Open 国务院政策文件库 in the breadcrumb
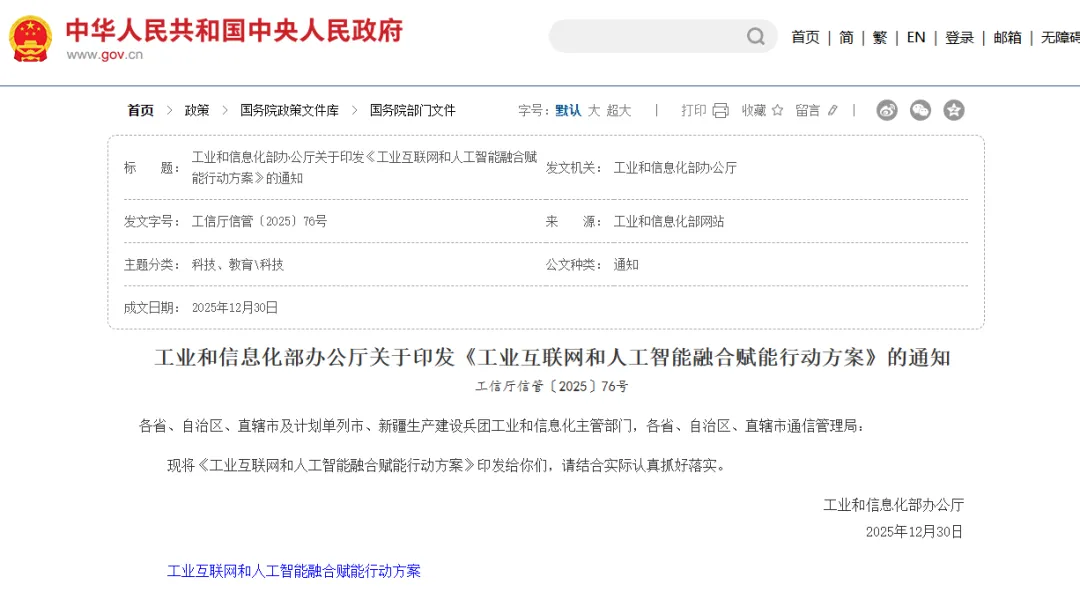The image size is (1080, 592). [290, 110]
